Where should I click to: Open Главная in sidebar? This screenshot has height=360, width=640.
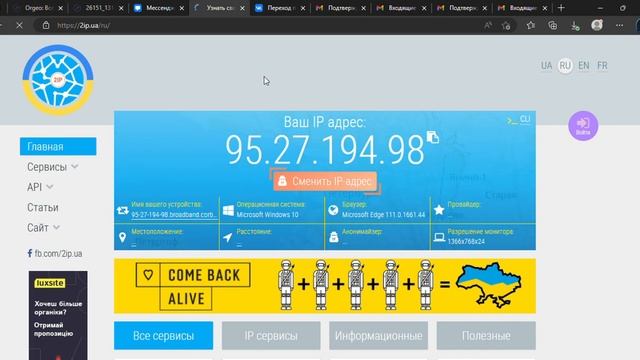pos(58,147)
